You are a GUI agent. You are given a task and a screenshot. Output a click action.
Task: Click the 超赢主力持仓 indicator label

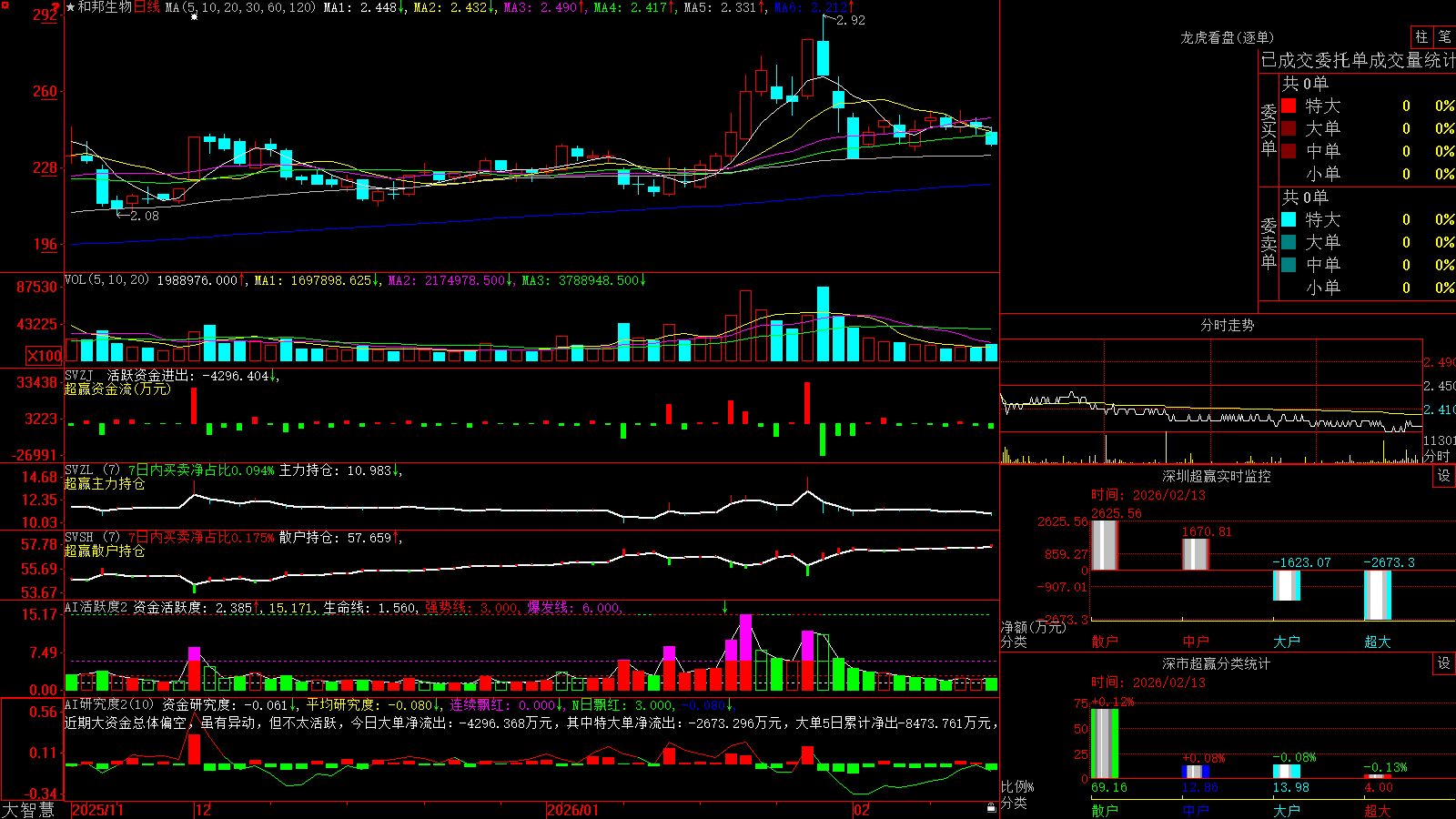tap(105, 483)
